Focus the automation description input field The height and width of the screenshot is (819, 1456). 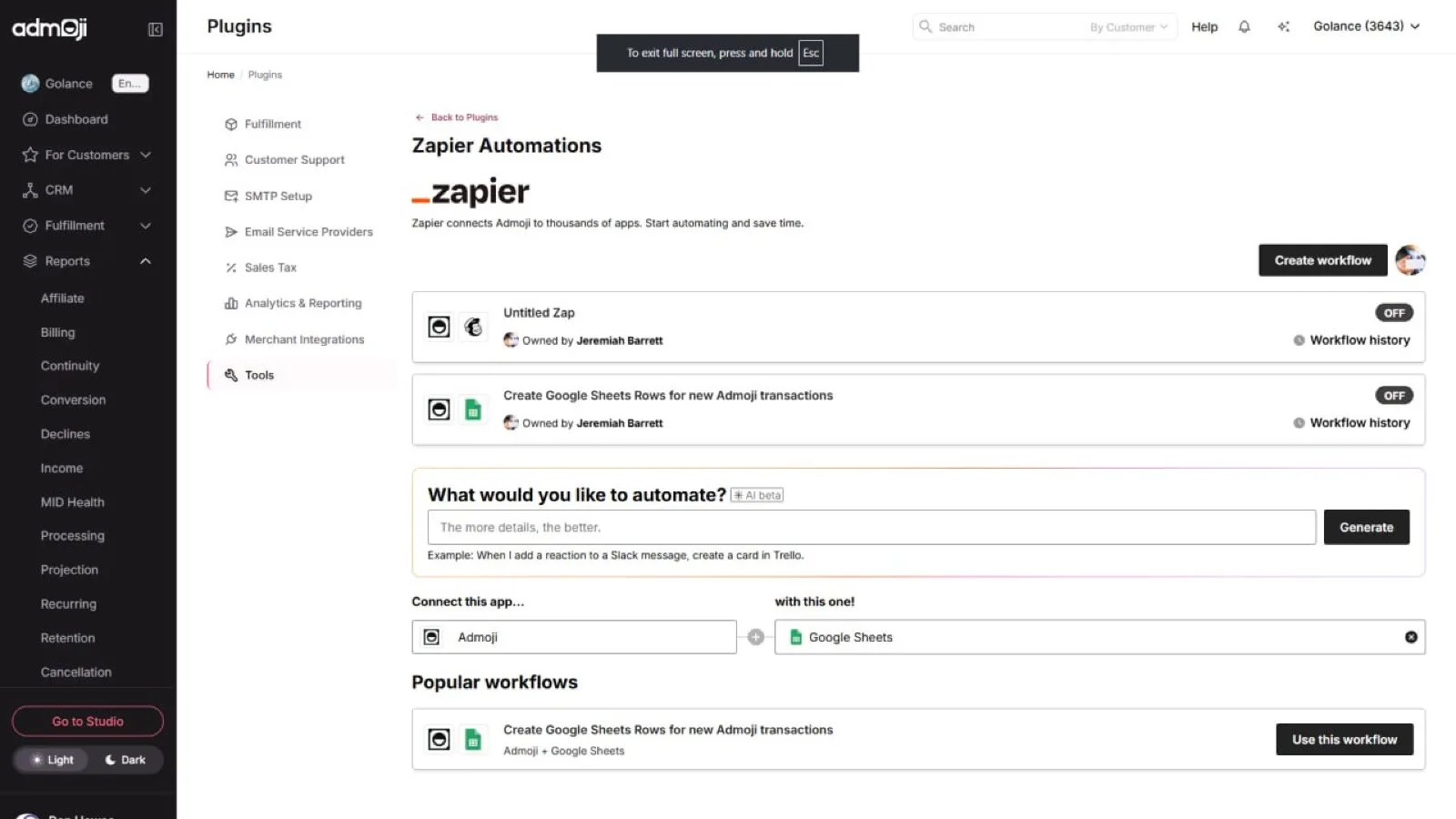pyautogui.click(x=872, y=527)
